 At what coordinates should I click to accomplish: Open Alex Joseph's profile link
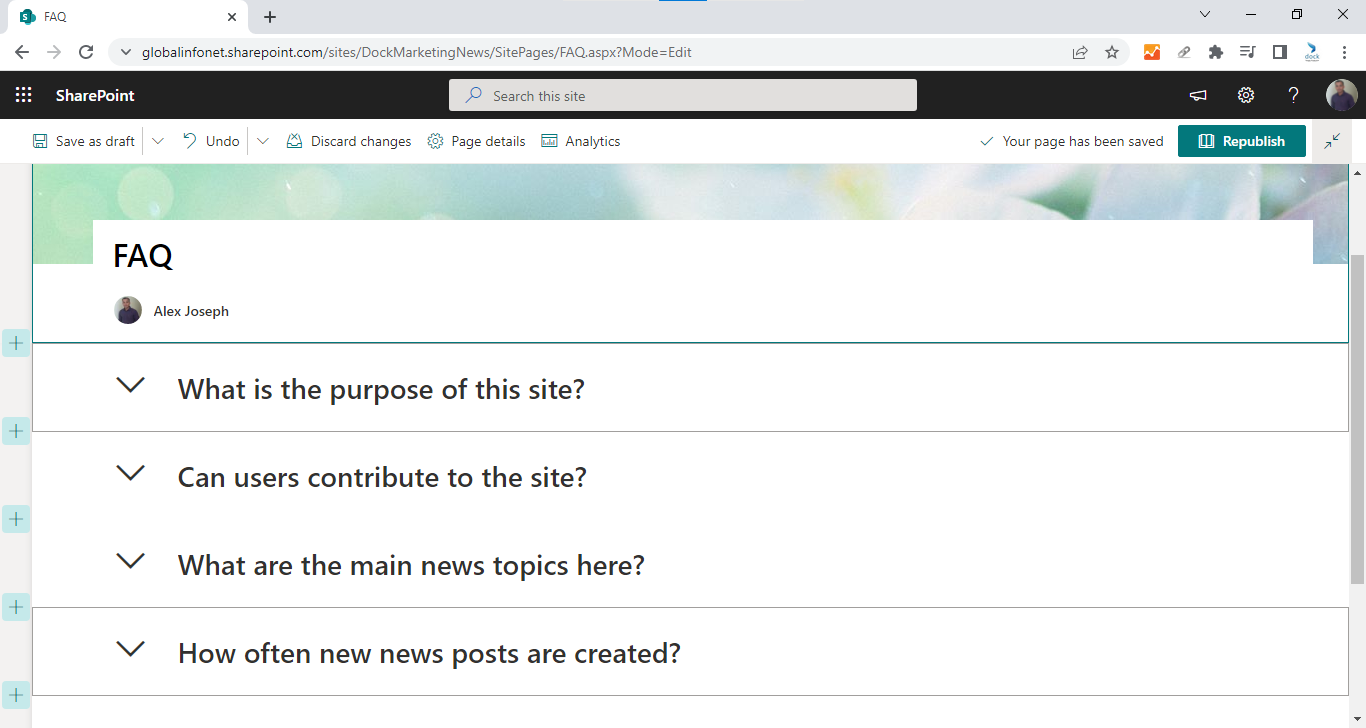(191, 311)
